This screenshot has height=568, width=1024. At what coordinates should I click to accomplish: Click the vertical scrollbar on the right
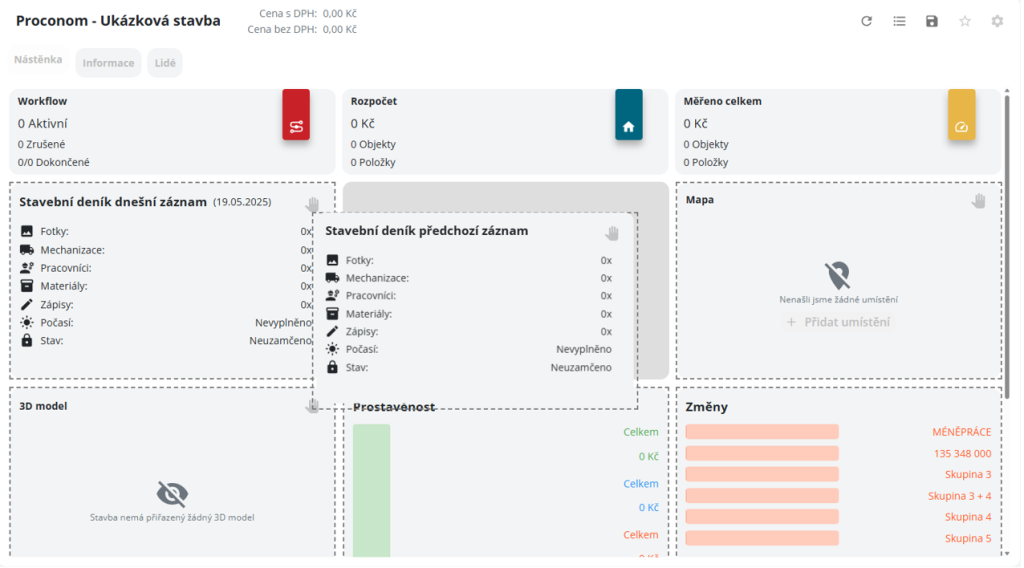click(x=1007, y=250)
